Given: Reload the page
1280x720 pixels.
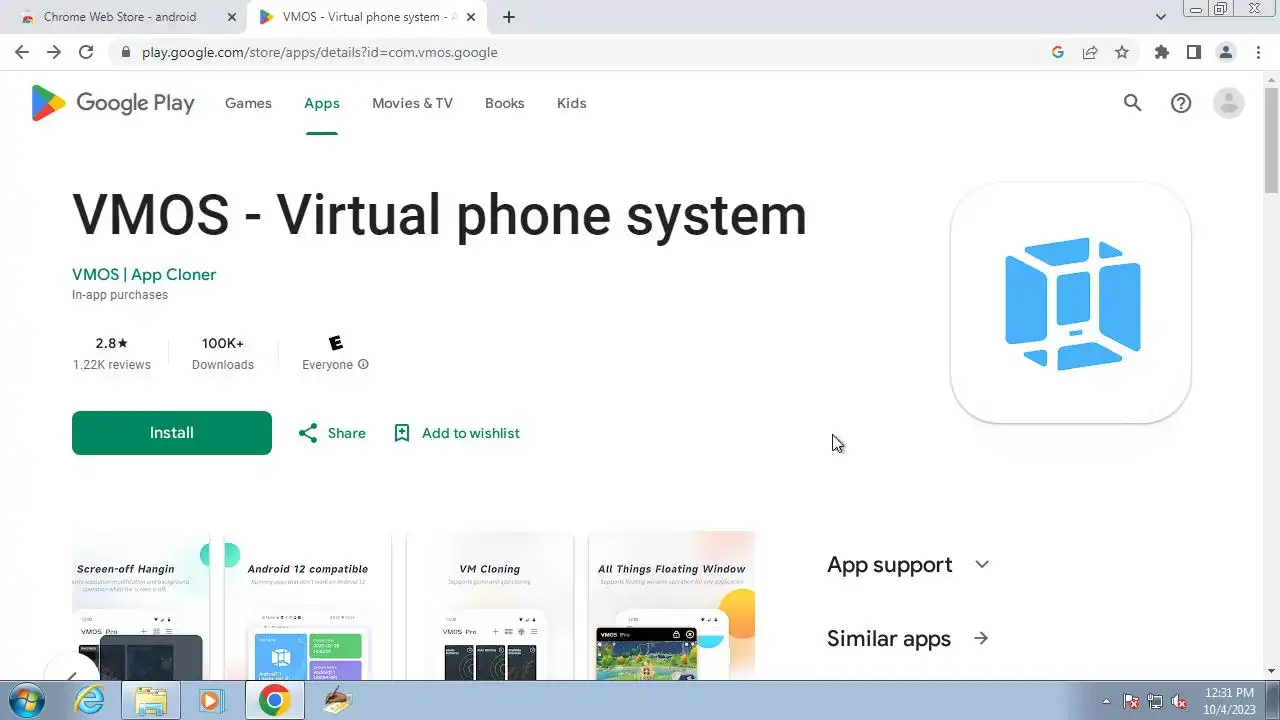Looking at the screenshot, I should coord(86,52).
